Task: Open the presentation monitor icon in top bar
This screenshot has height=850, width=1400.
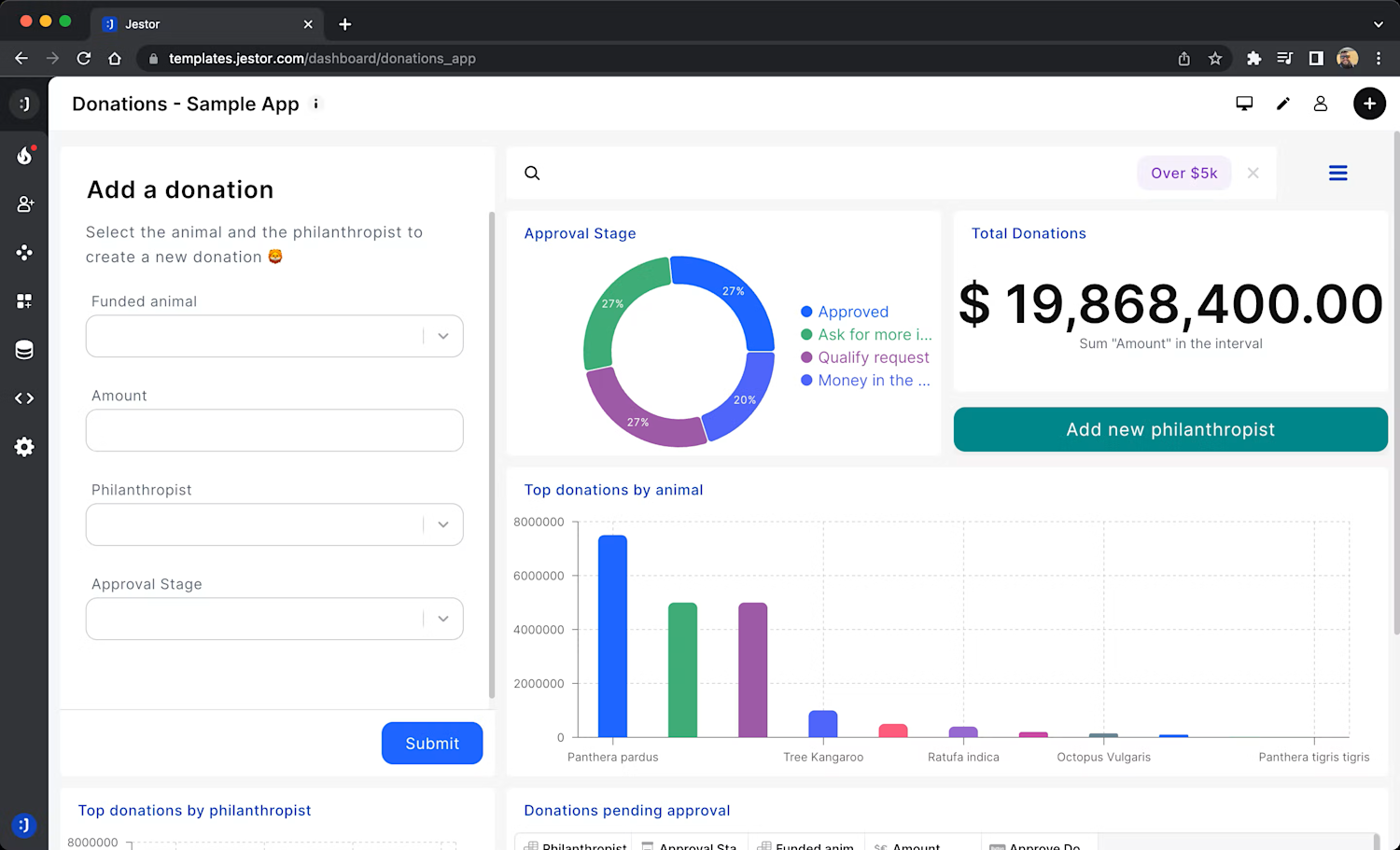Action: [x=1244, y=104]
